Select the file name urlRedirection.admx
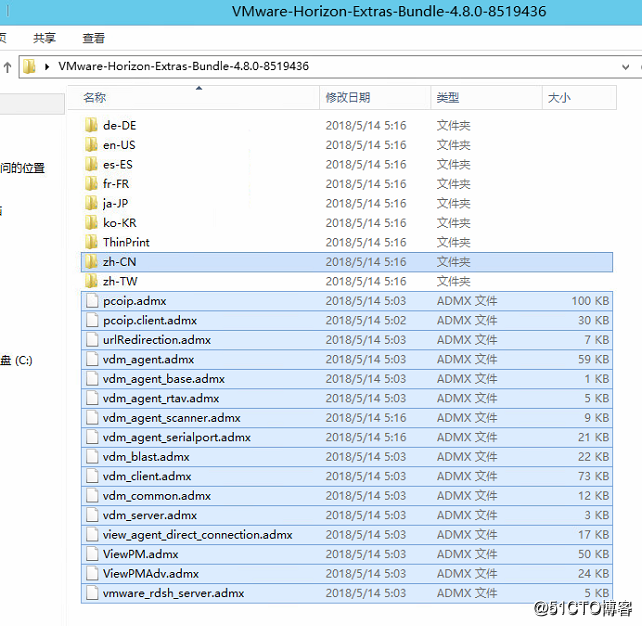This screenshot has height=626, width=642. (x=157, y=340)
